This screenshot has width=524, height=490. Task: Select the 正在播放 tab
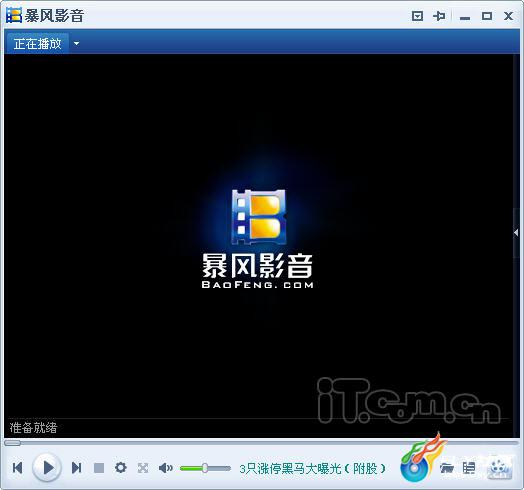37,43
